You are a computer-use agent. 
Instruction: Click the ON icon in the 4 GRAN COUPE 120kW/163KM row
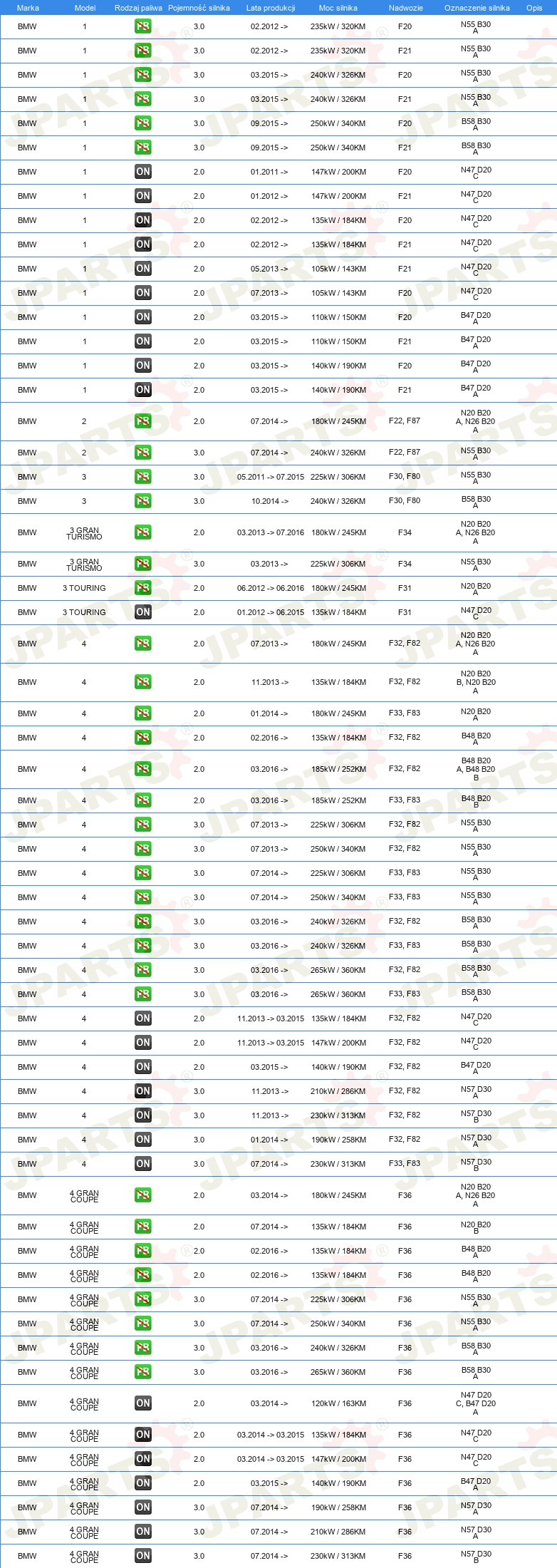coord(143,1403)
